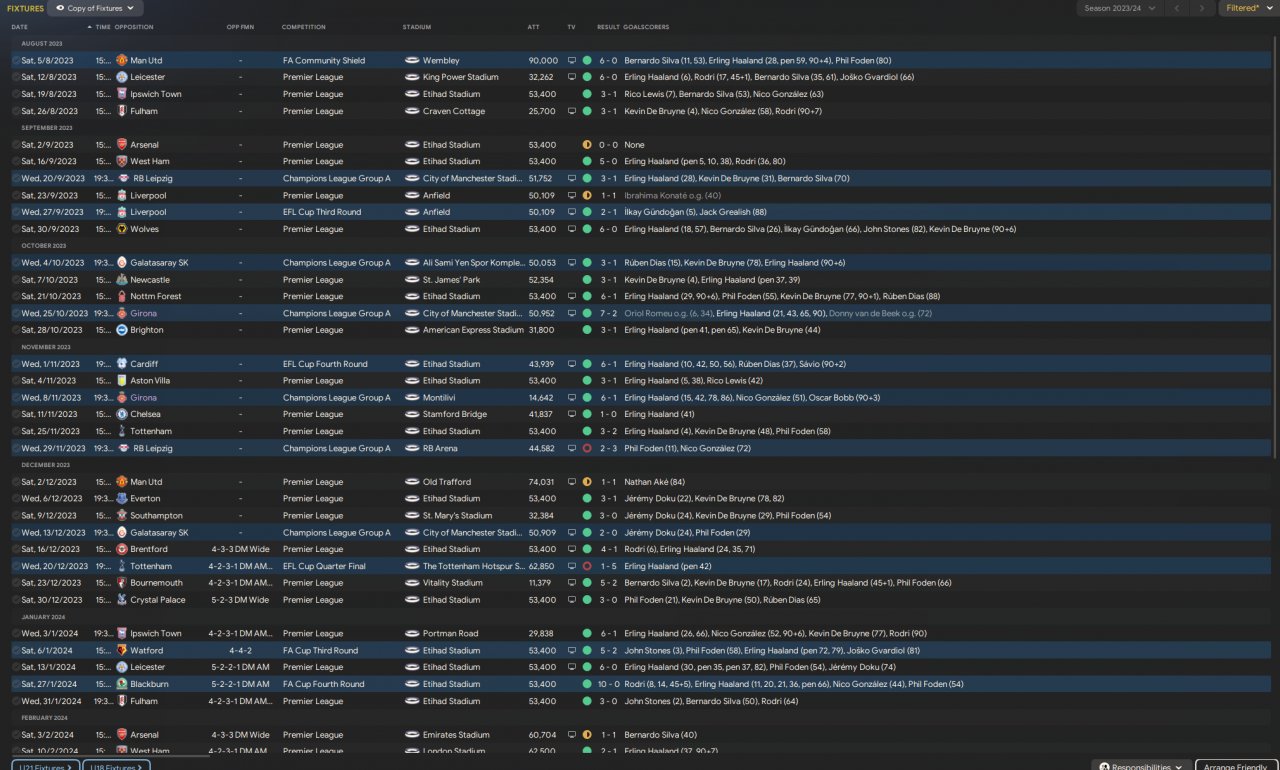This screenshot has height=770, width=1280.
Task: Click the stadium icon beside Craven Cottage
Action: (412, 111)
